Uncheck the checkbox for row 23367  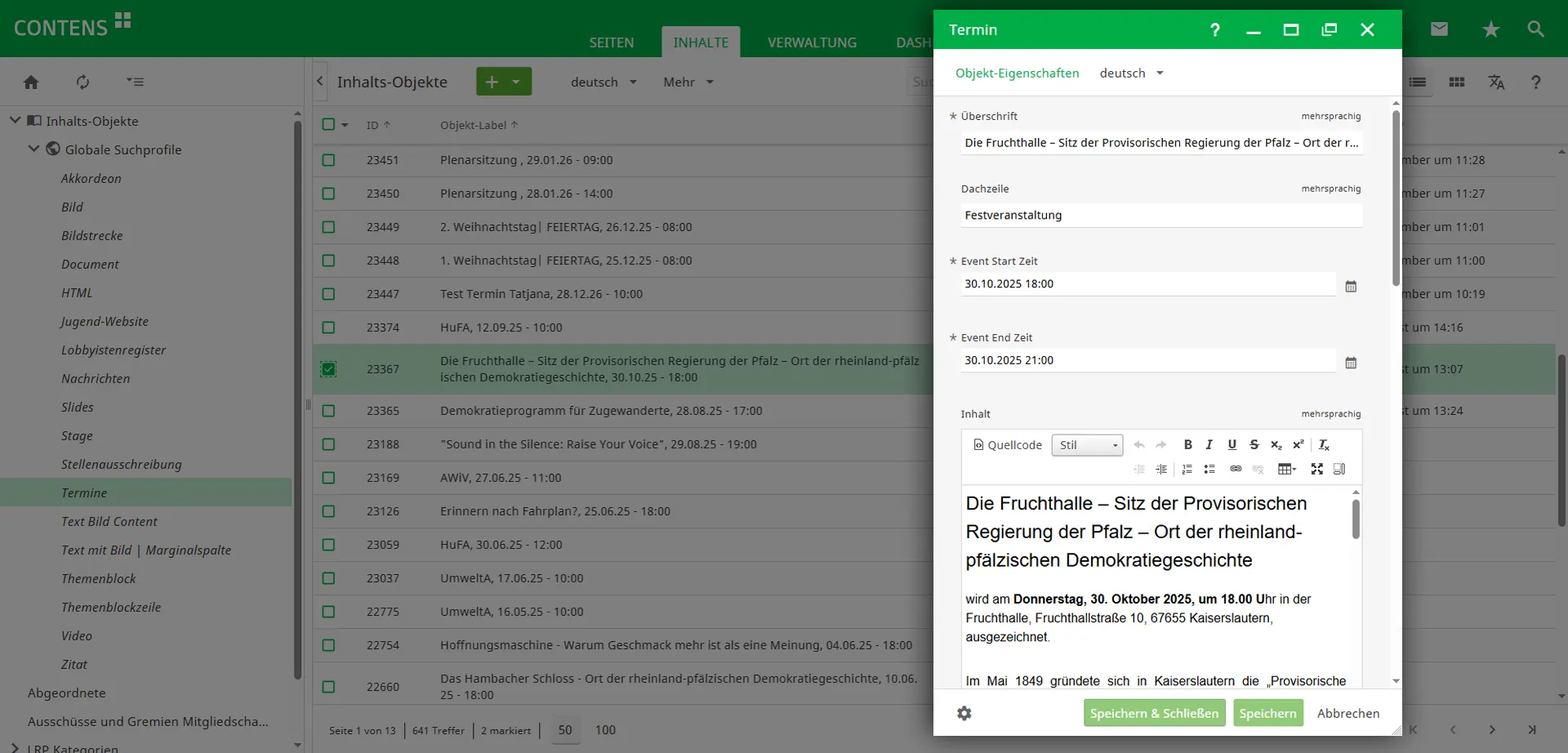328,369
